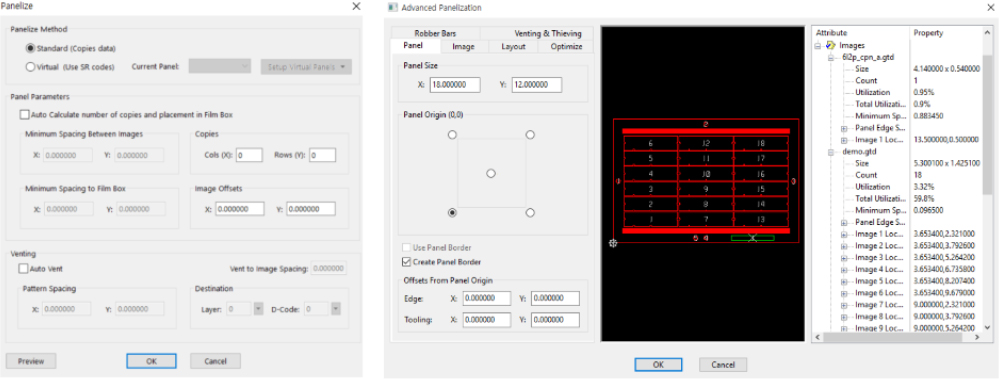The width and height of the screenshot is (999, 379).
Task: Open the Setup Virtual Panels dropdown
Action: coord(306,67)
